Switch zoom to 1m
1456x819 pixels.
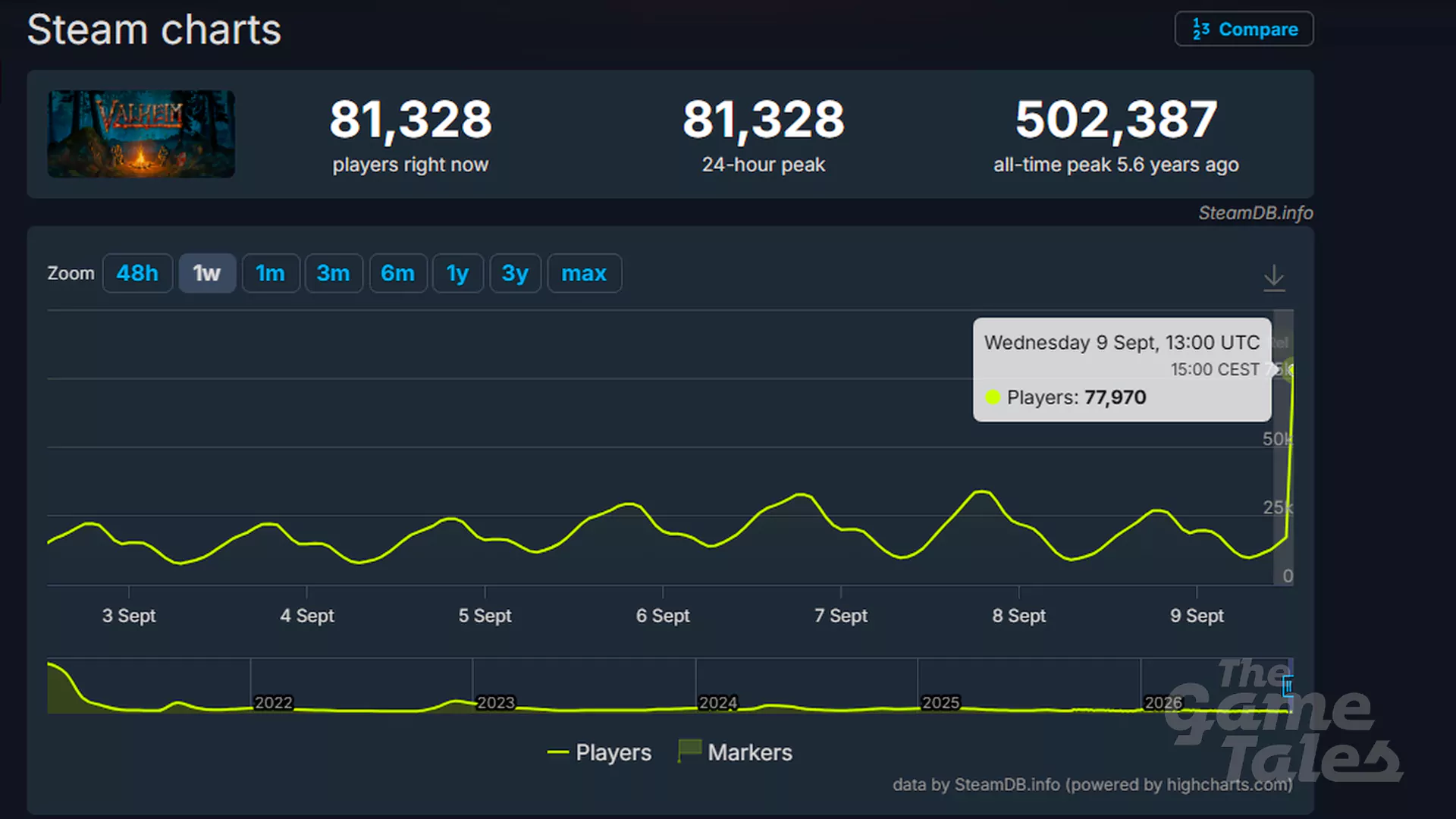[x=270, y=273]
